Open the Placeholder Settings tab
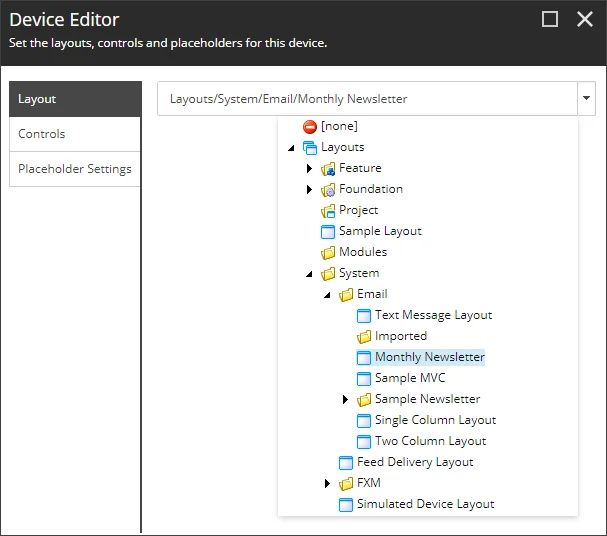Viewport: 607px width, 536px height. tap(75, 169)
